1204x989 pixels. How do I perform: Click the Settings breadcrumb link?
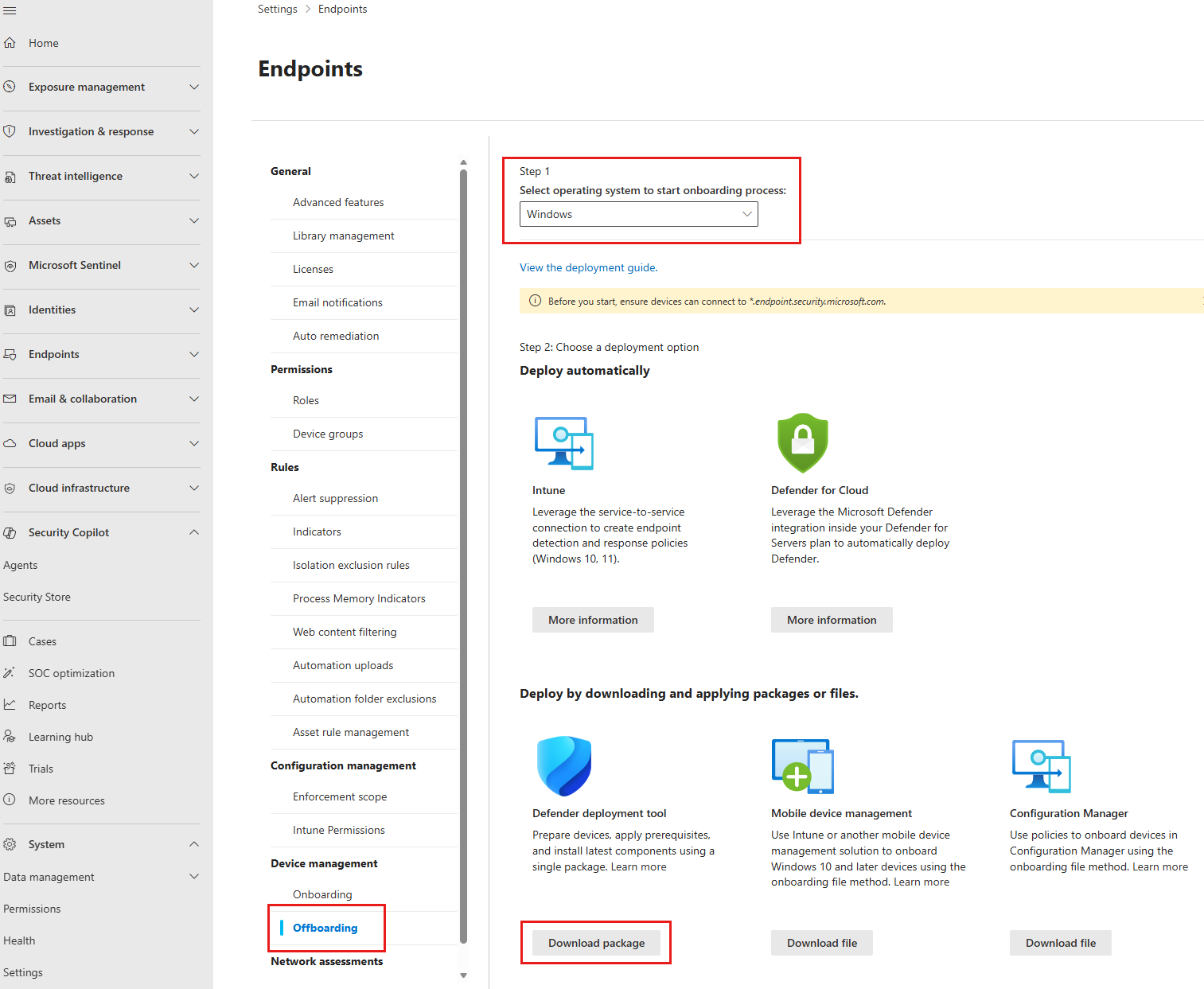point(278,10)
